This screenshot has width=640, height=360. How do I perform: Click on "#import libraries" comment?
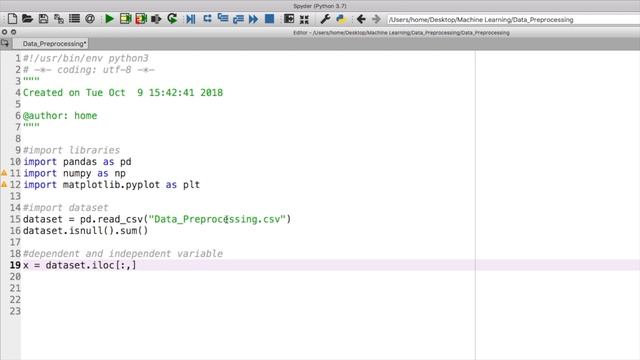71,150
